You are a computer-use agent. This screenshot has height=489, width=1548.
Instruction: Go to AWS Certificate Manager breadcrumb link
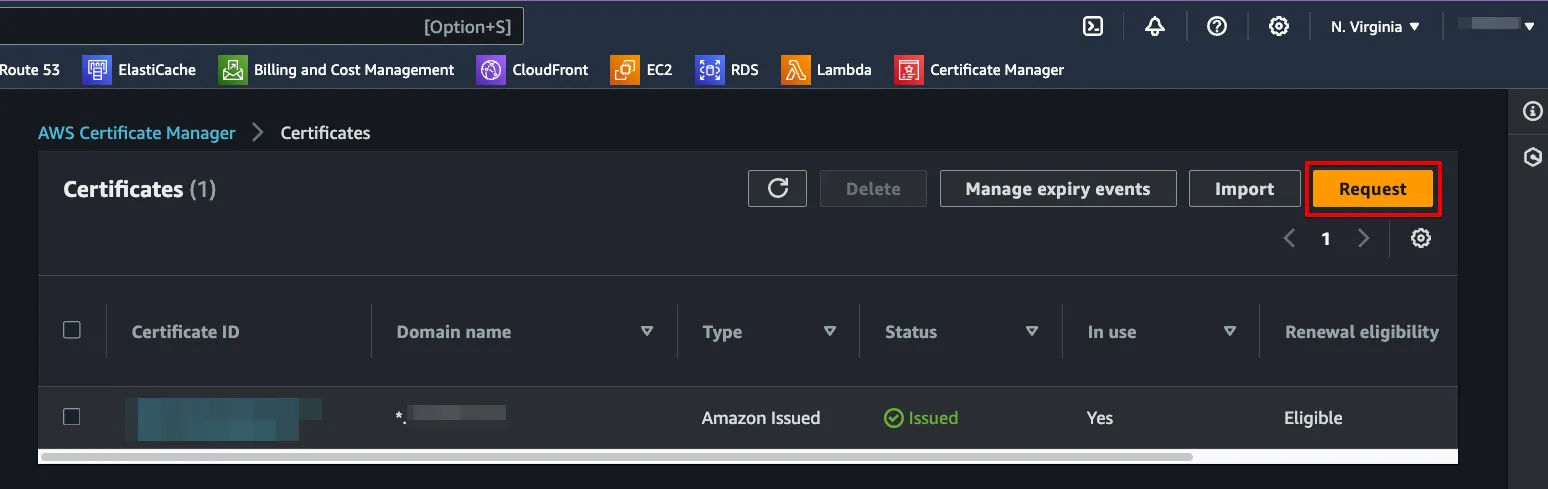point(137,133)
